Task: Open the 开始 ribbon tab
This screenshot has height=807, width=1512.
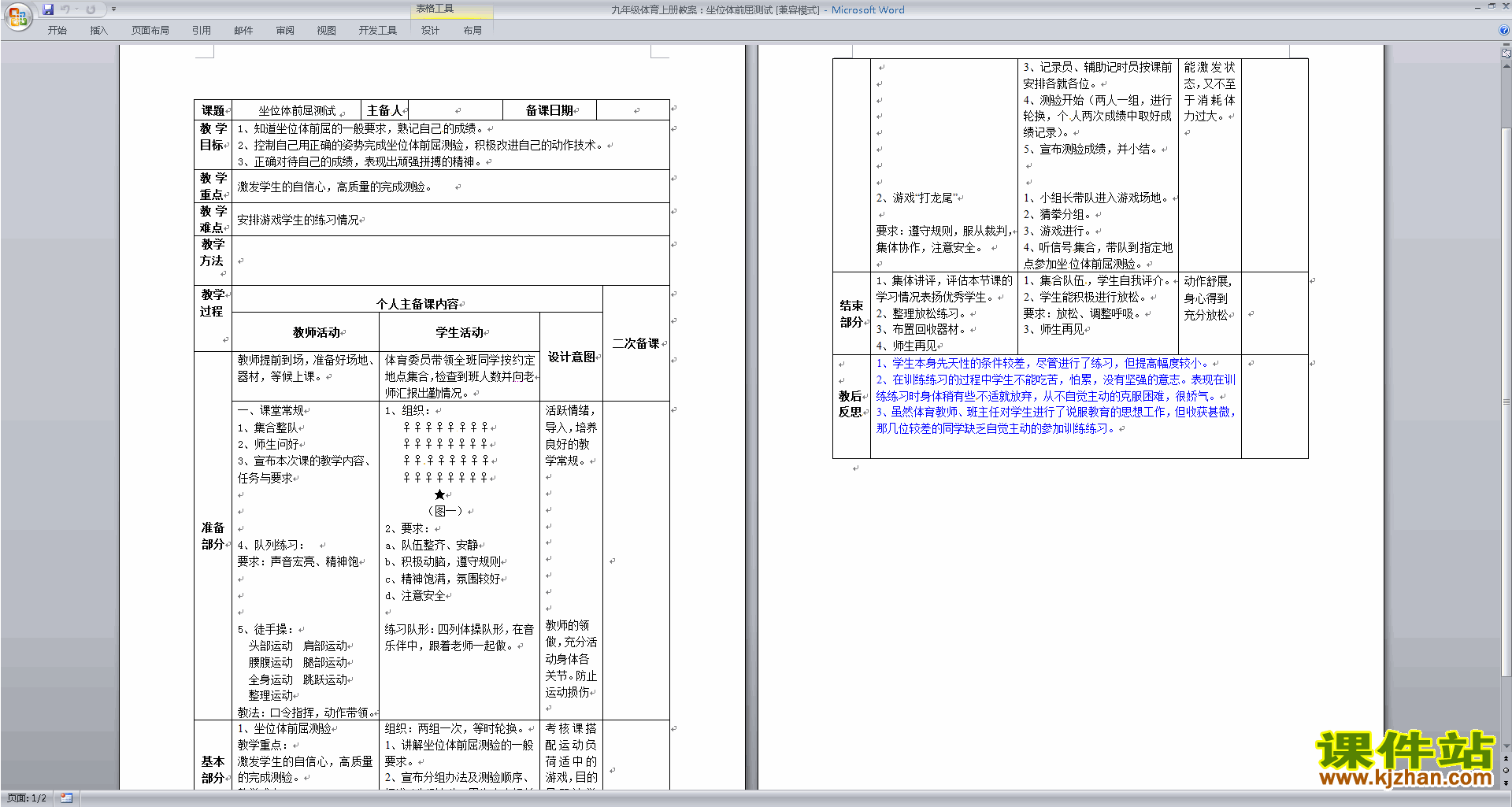Action: pos(57,30)
